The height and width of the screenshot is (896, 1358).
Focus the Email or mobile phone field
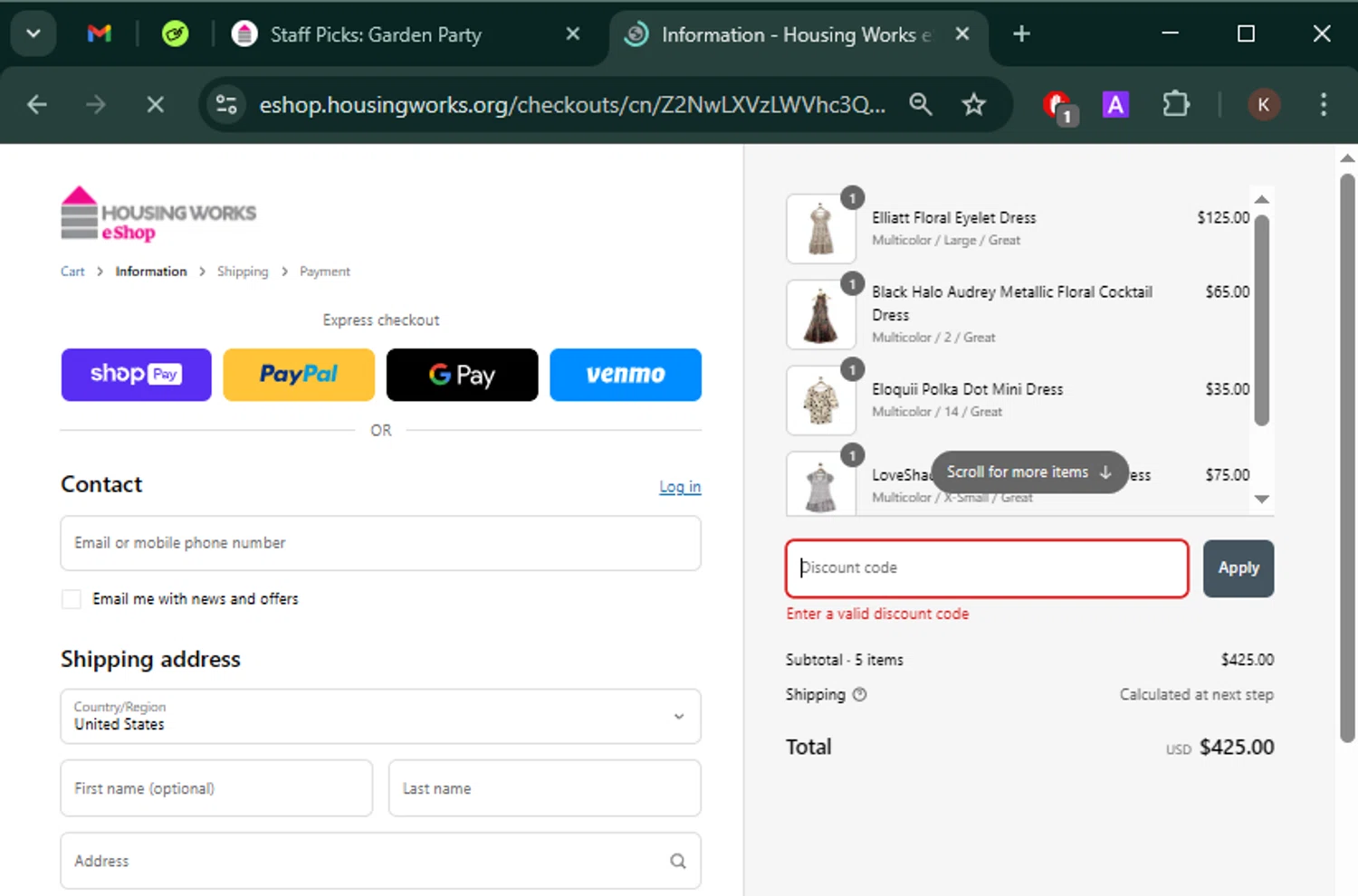click(380, 543)
